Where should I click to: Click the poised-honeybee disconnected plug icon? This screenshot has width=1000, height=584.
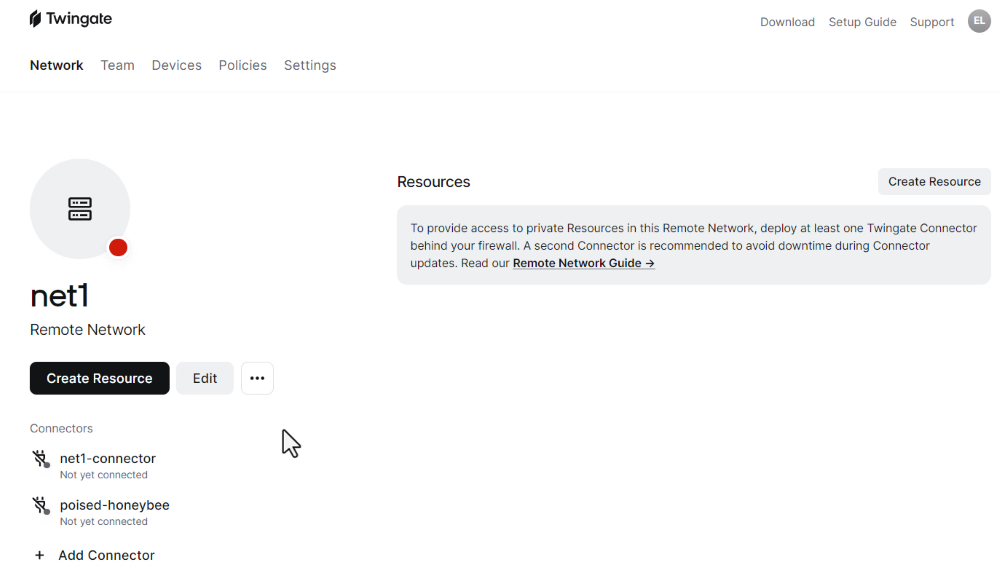pos(41,506)
